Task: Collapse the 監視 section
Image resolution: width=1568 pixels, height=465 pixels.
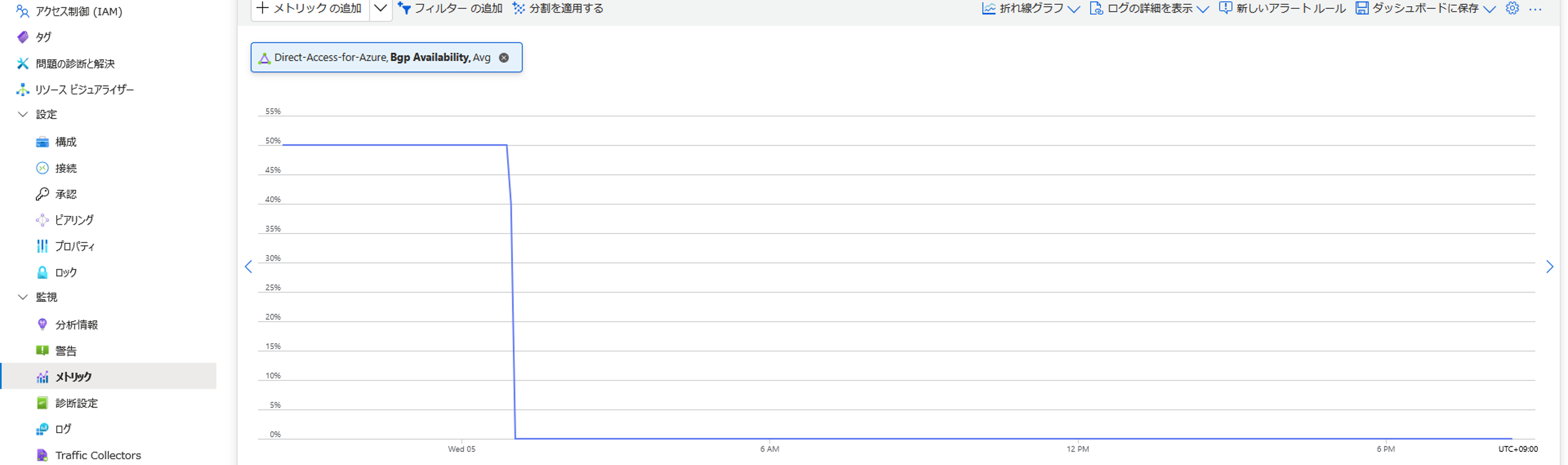Action: pyautogui.click(x=22, y=297)
